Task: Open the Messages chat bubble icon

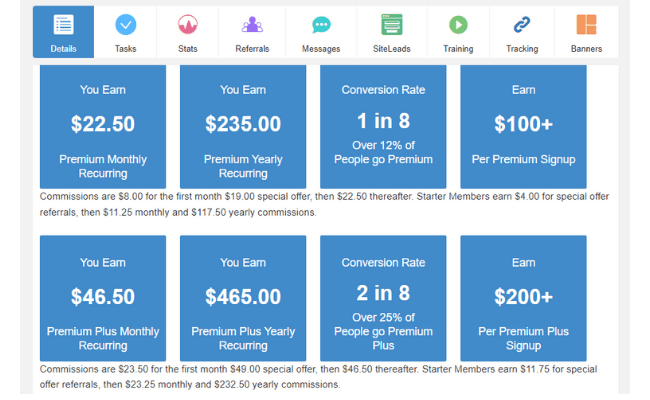Action: 321,25
